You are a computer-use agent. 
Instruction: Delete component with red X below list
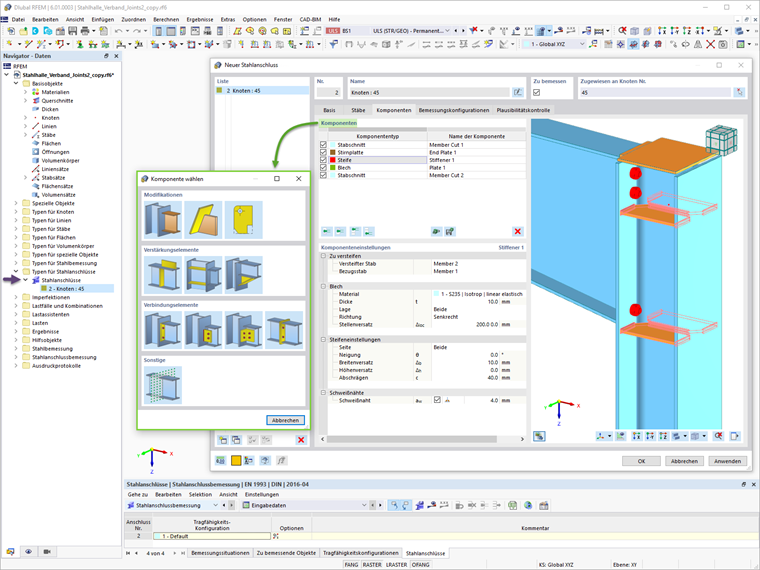click(x=518, y=231)
